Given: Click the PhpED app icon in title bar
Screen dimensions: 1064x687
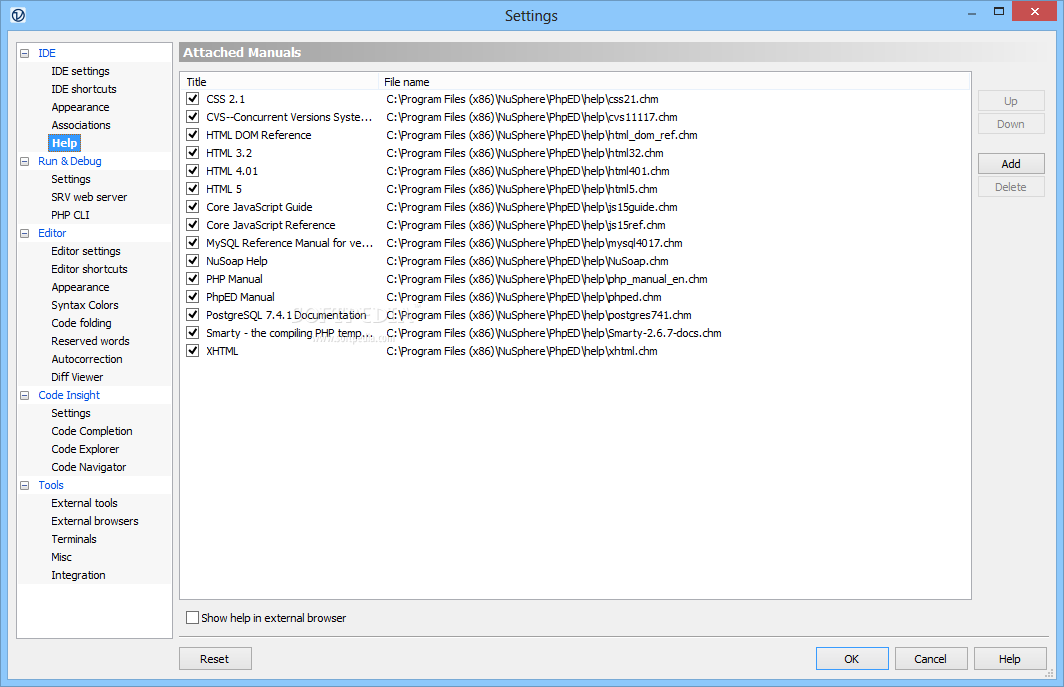Looking at the screenshot, I should 18,15.
